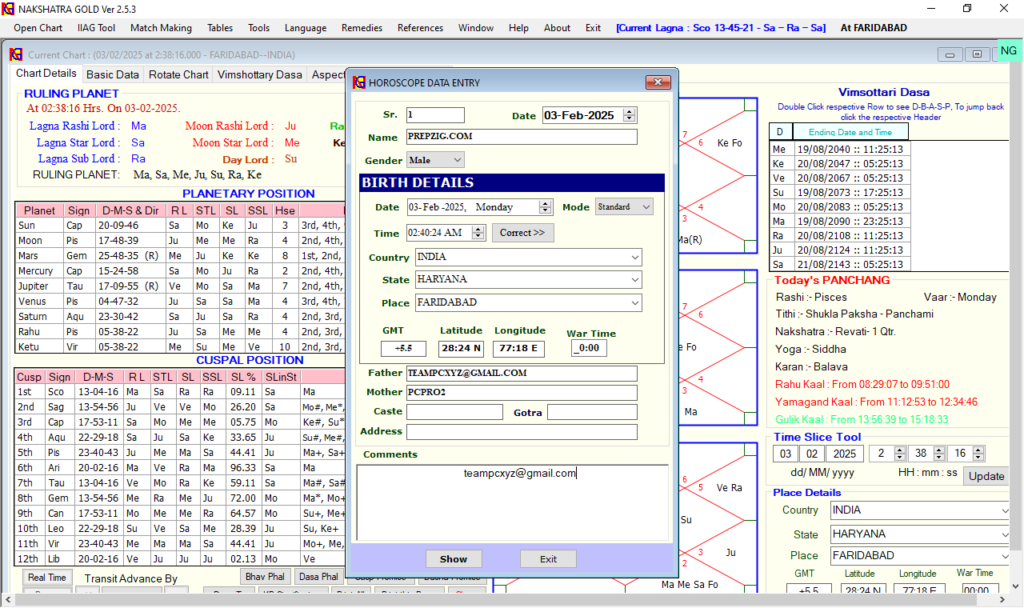This screenshot has height=608, width=1024.
Task: Click the Correct >> button
Action: (522, 232)
